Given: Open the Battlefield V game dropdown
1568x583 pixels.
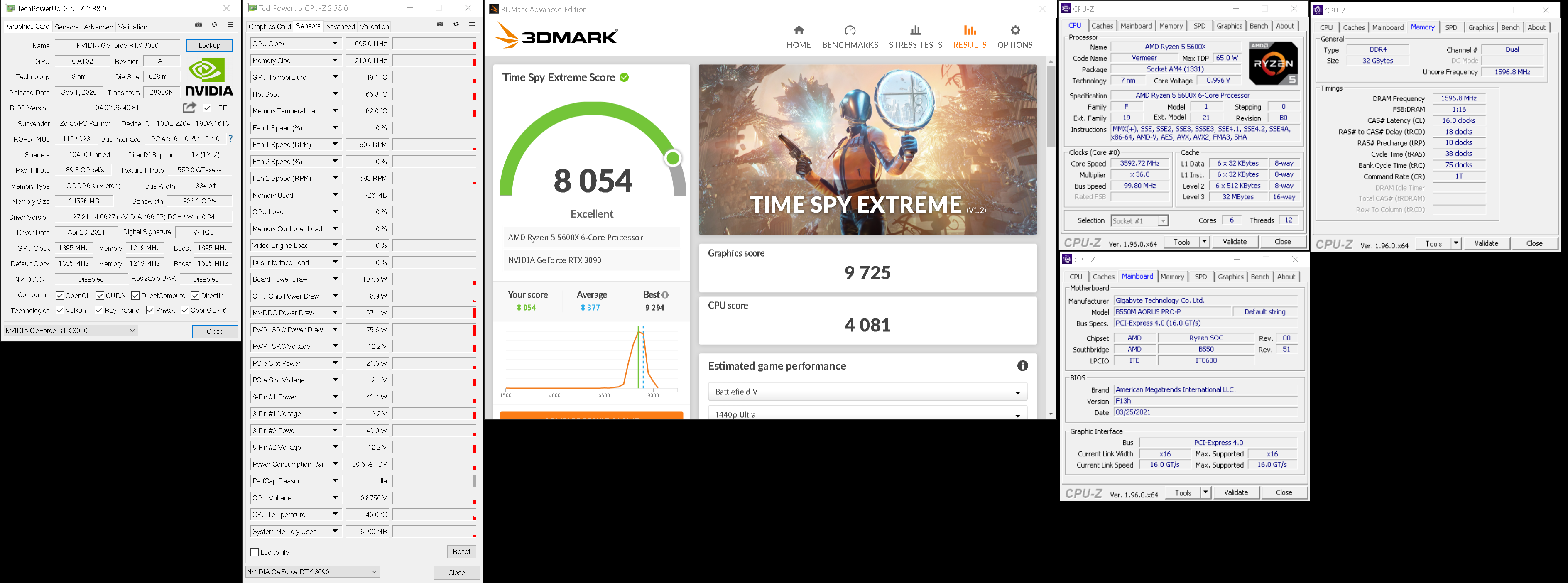Looking at the screenshot, I should click(x=867, y=391).
